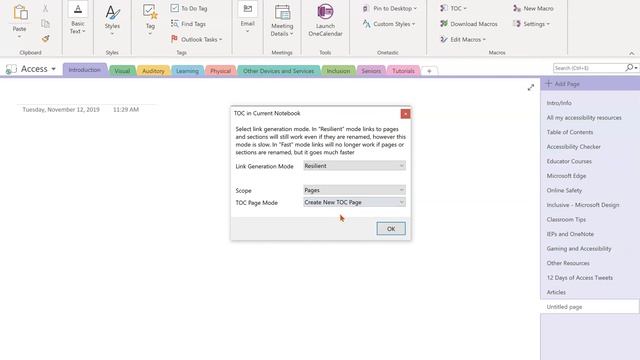Select the Untitled page entry
Viewport: 640px width, 360px height.
590,307
